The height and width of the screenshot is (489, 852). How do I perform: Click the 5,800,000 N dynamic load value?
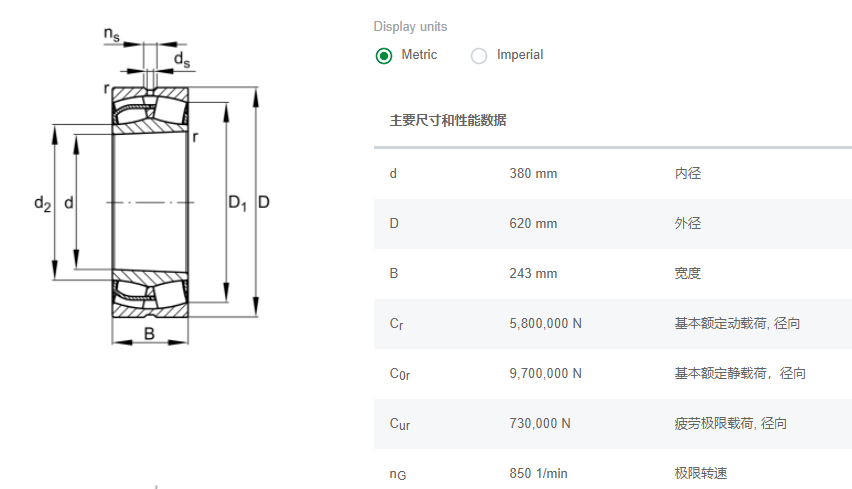(545, 324)
